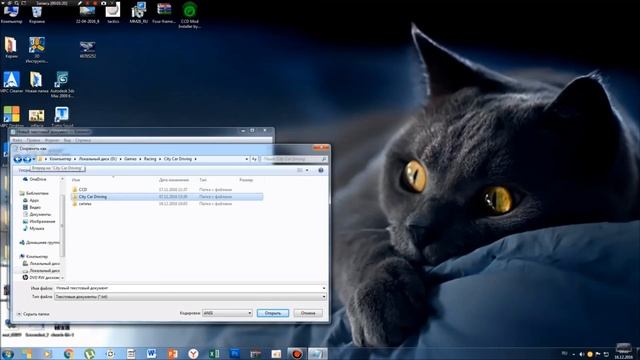This screenshot has height=360, width=640.
Task: Open Yandex Browser from the taskbar
Action: [x=193, y=353]
